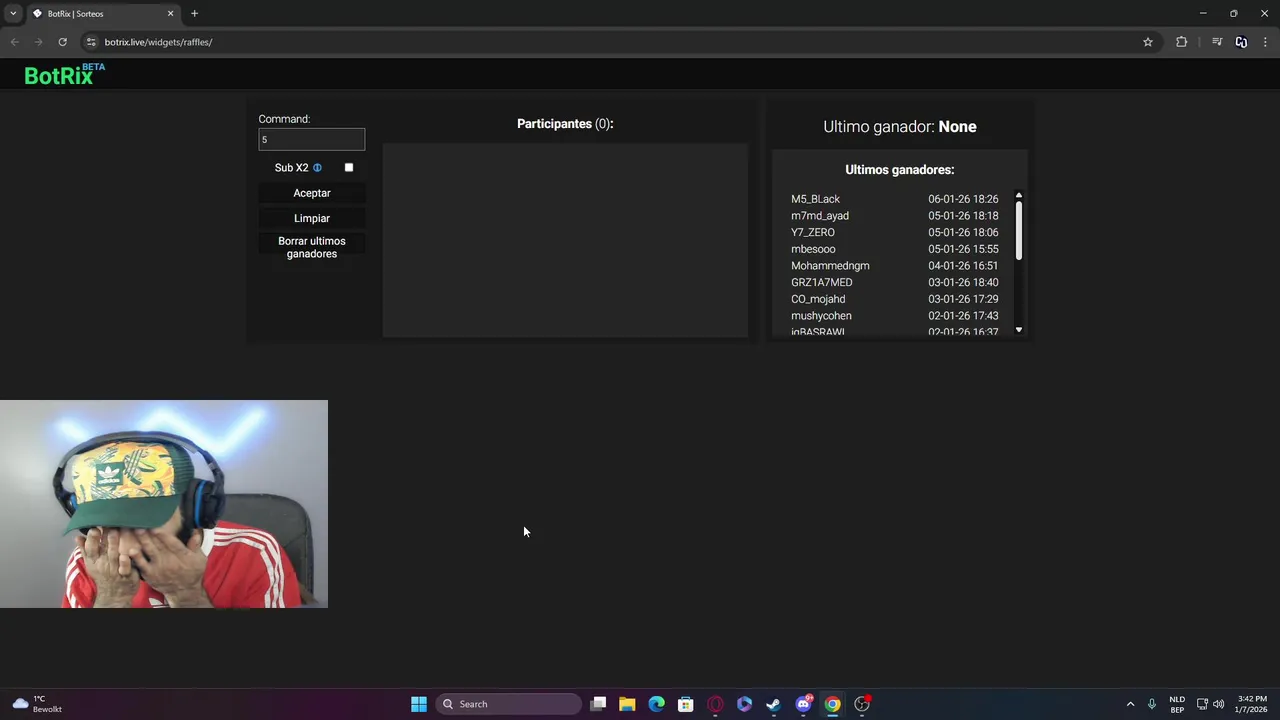Go forward in browser history
The image size is (1280, 720).
(38, 42)
